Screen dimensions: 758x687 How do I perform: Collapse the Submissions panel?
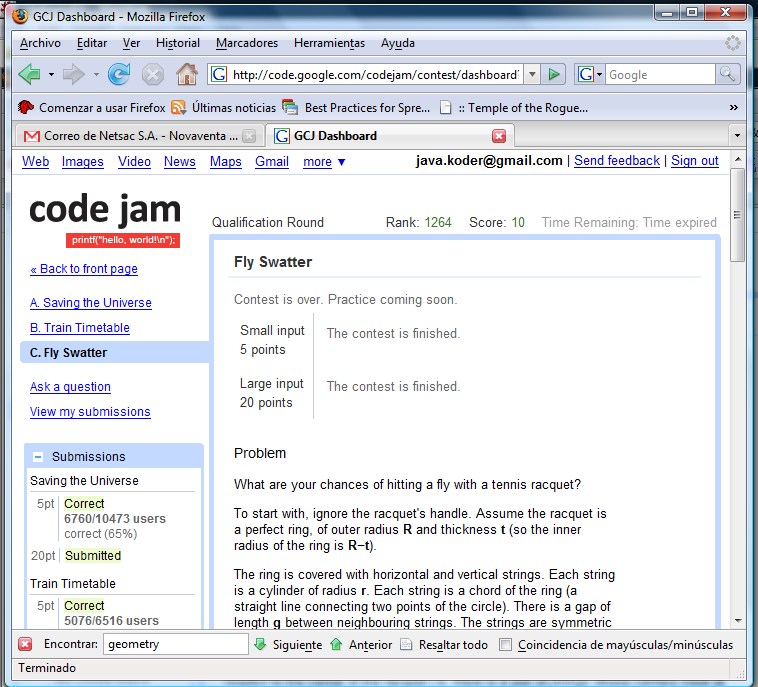click(x=38, y=456)
